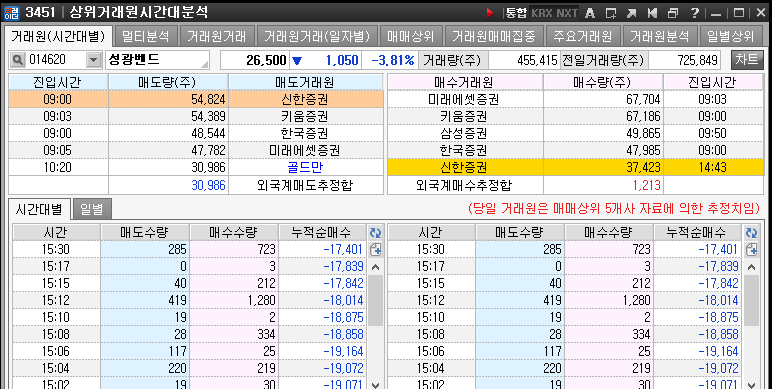Click the 매수거래원 column header
Viewport: 772px width, 389px height.
[x=465, y=82]
